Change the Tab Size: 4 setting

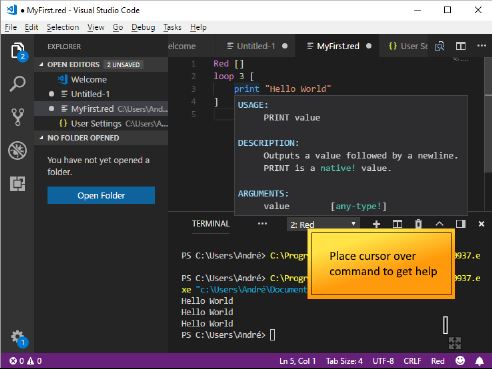click(x=344, y=361)
